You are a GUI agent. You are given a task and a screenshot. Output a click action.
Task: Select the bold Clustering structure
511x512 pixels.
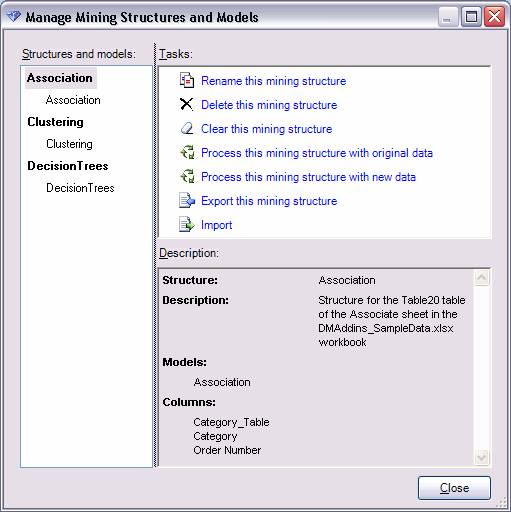pos(55,122)
